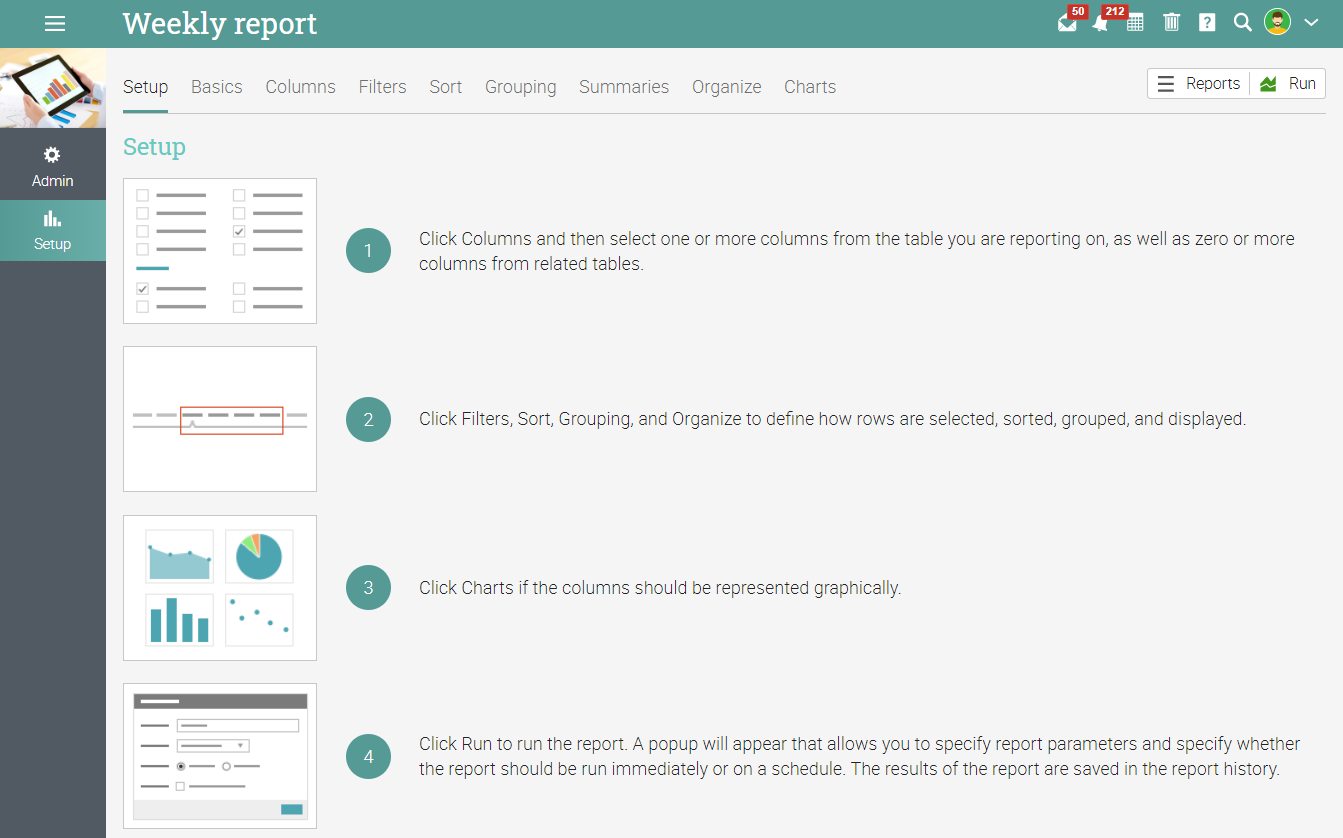This screenshot has width=1343, height=838.
Task: Select Setup in the left sidebar
Action: coord(52,231)
